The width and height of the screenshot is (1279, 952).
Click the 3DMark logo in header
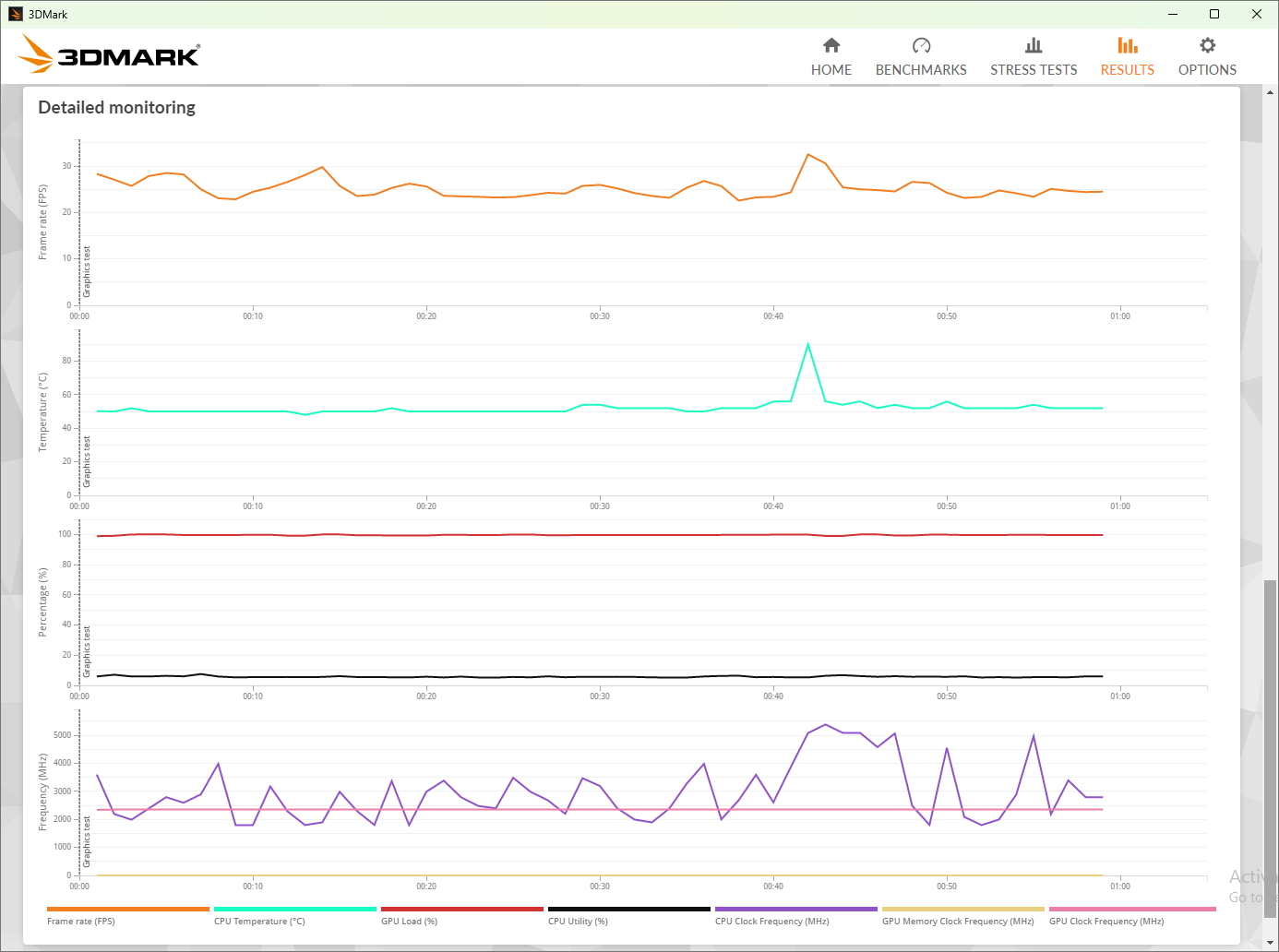click(110, 55)
